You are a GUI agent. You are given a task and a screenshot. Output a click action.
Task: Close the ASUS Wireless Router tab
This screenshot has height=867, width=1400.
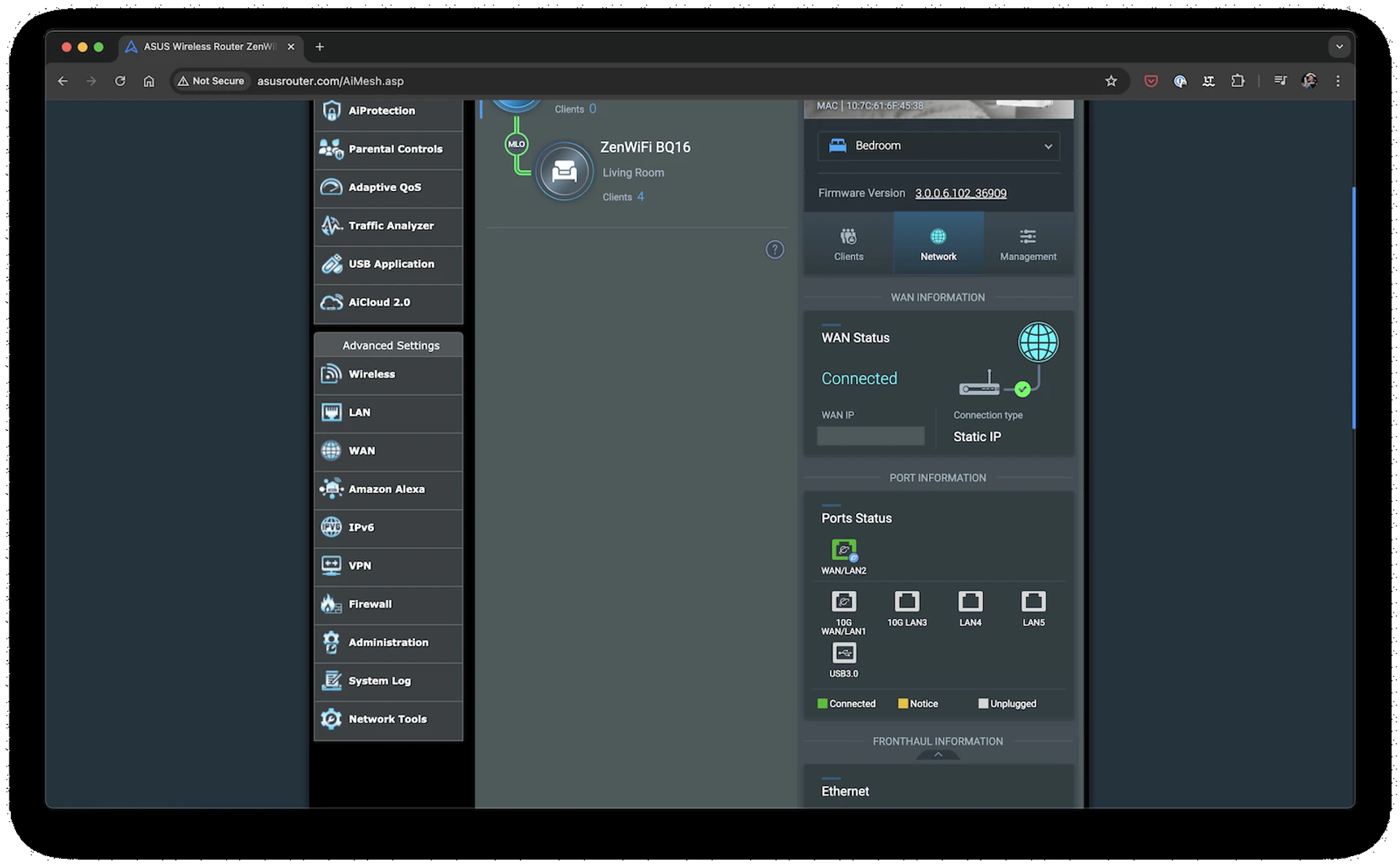(x=291, y=47)
